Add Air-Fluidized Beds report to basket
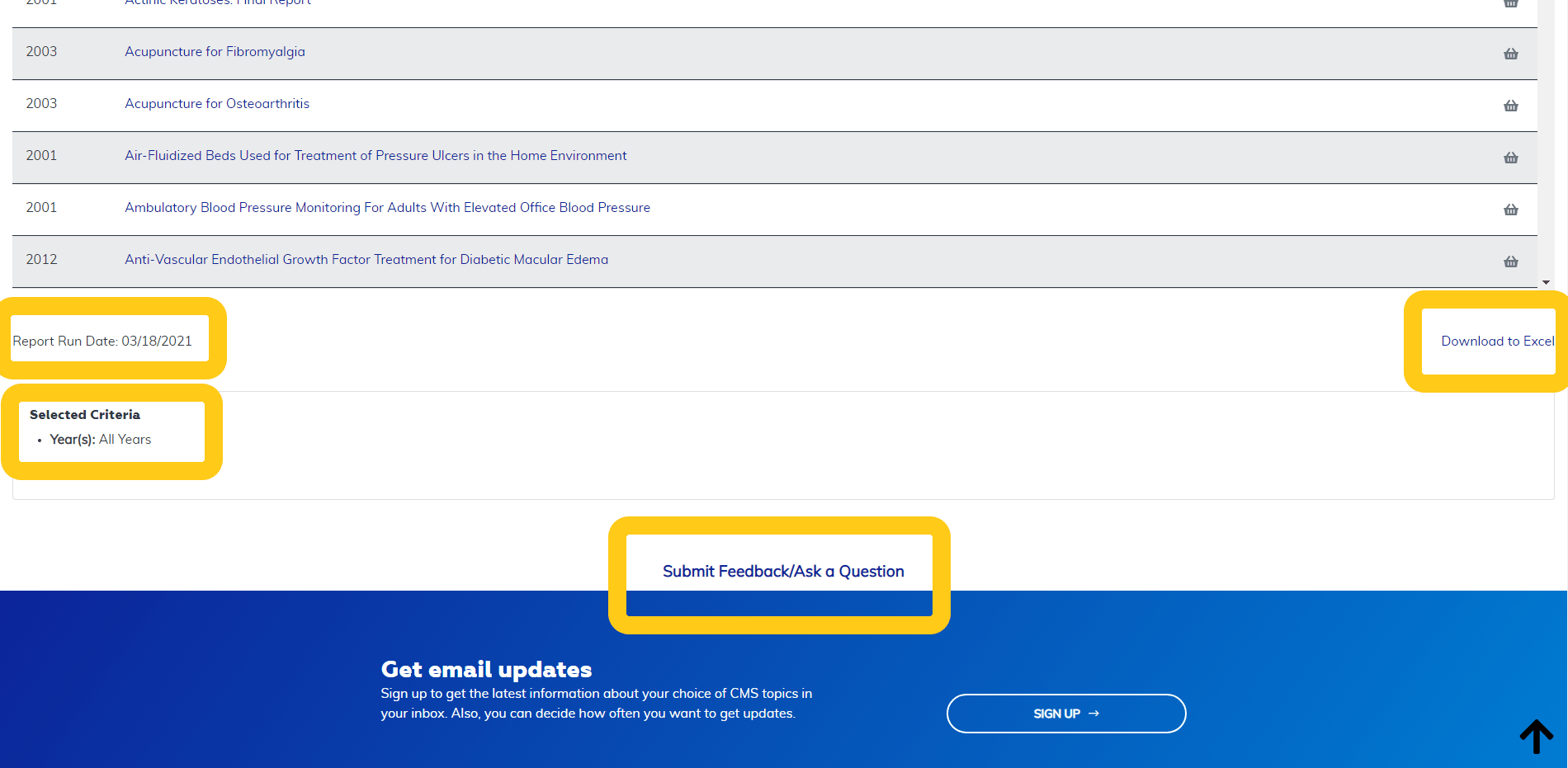The image size is (1568, 768). coord(1510,158)
